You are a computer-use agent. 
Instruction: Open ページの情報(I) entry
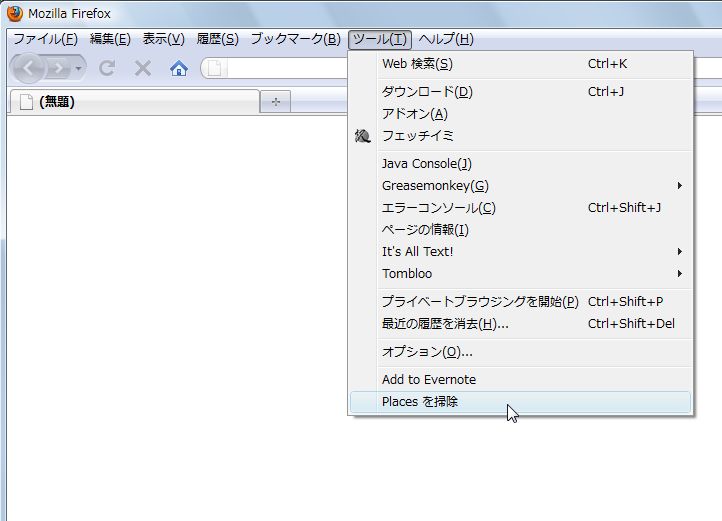tap(520, 229)
